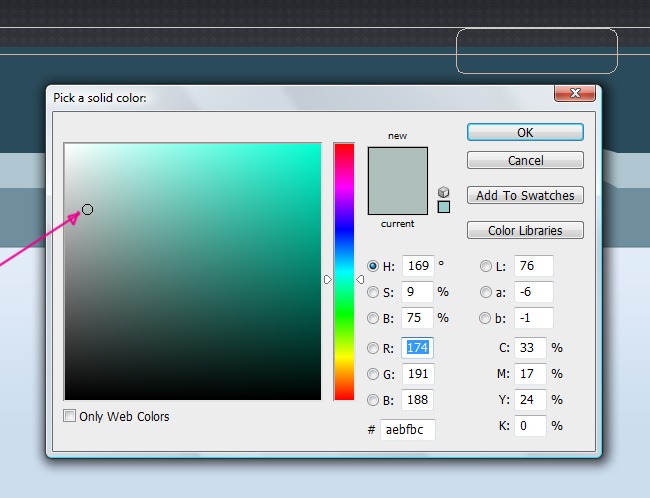Image resolution: width=650 pixels, height=498 pixels.
Task: Select the L lightness radio button
Action: (486, 266)
